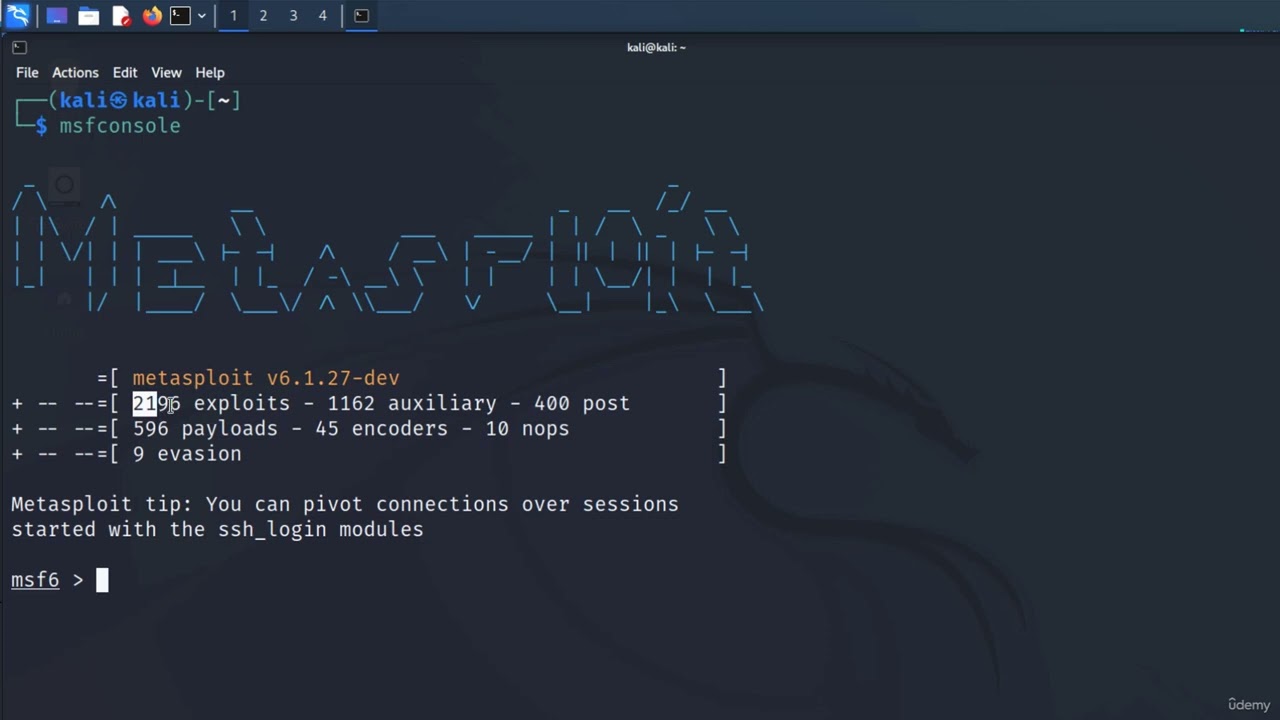Viewport: 1280px width, 720px height.
Task: Open terminal emulator launcher in panel
Action: (x=180, y=16)
